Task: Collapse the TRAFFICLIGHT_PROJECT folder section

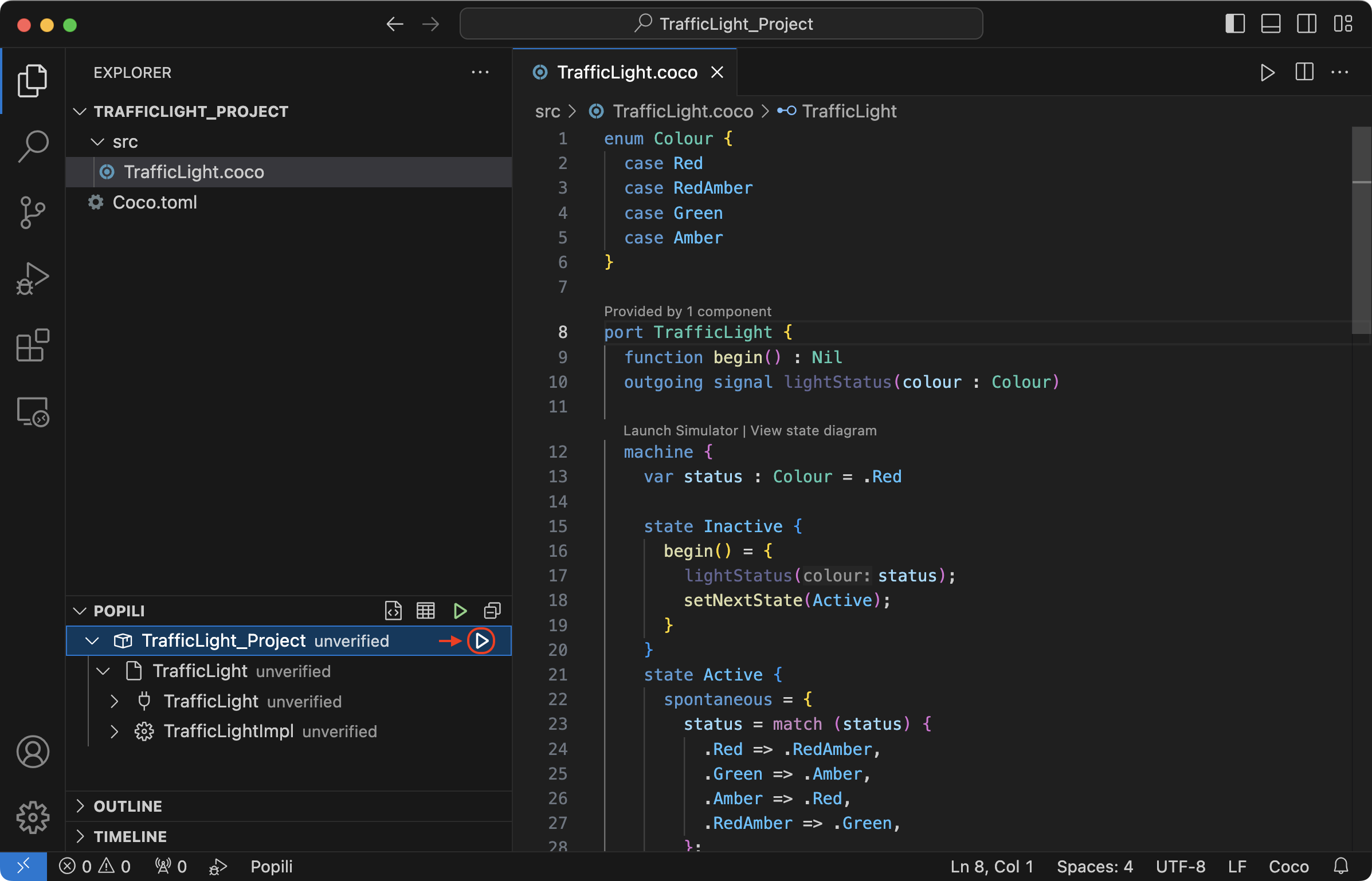Action: click(x=80, y=112)
